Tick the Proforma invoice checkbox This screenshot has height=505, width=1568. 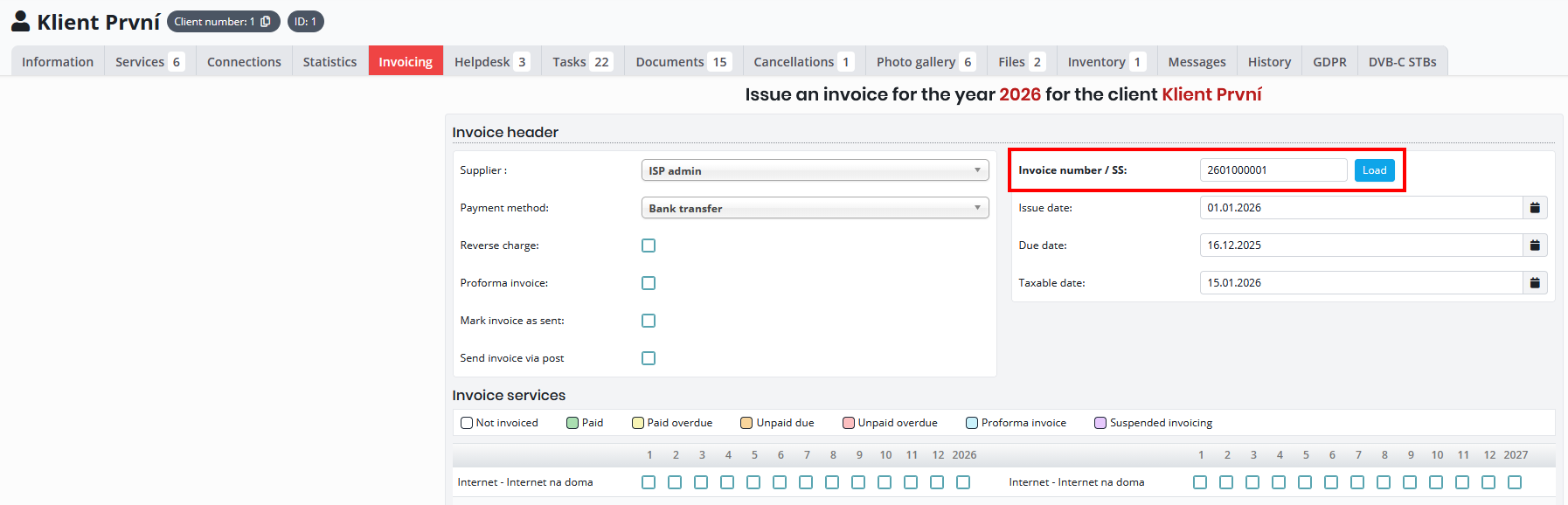649,283
